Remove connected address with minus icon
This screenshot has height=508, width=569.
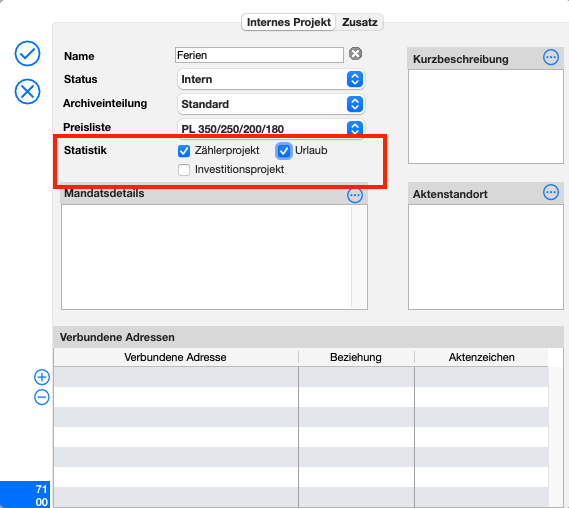(x=42, y=397)
